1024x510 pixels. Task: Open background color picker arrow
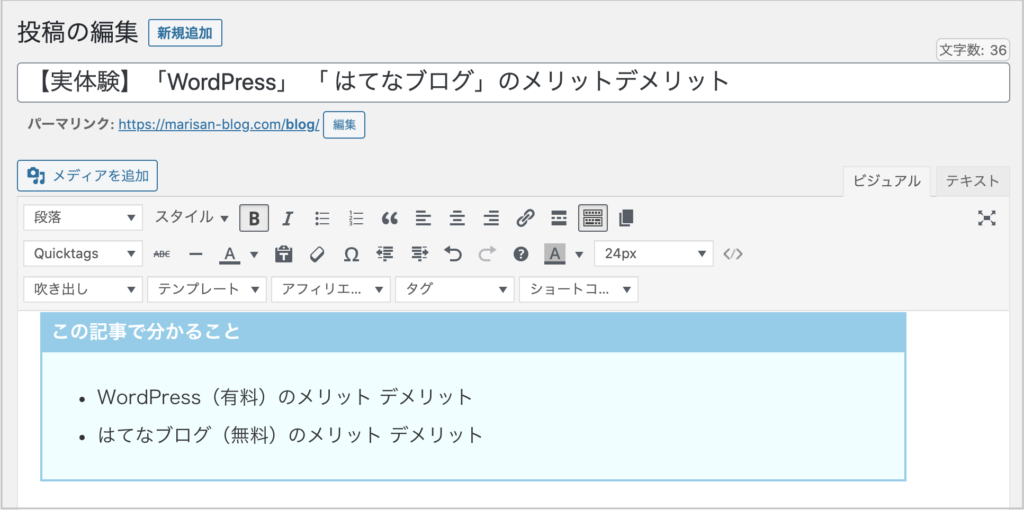(579, 254)
